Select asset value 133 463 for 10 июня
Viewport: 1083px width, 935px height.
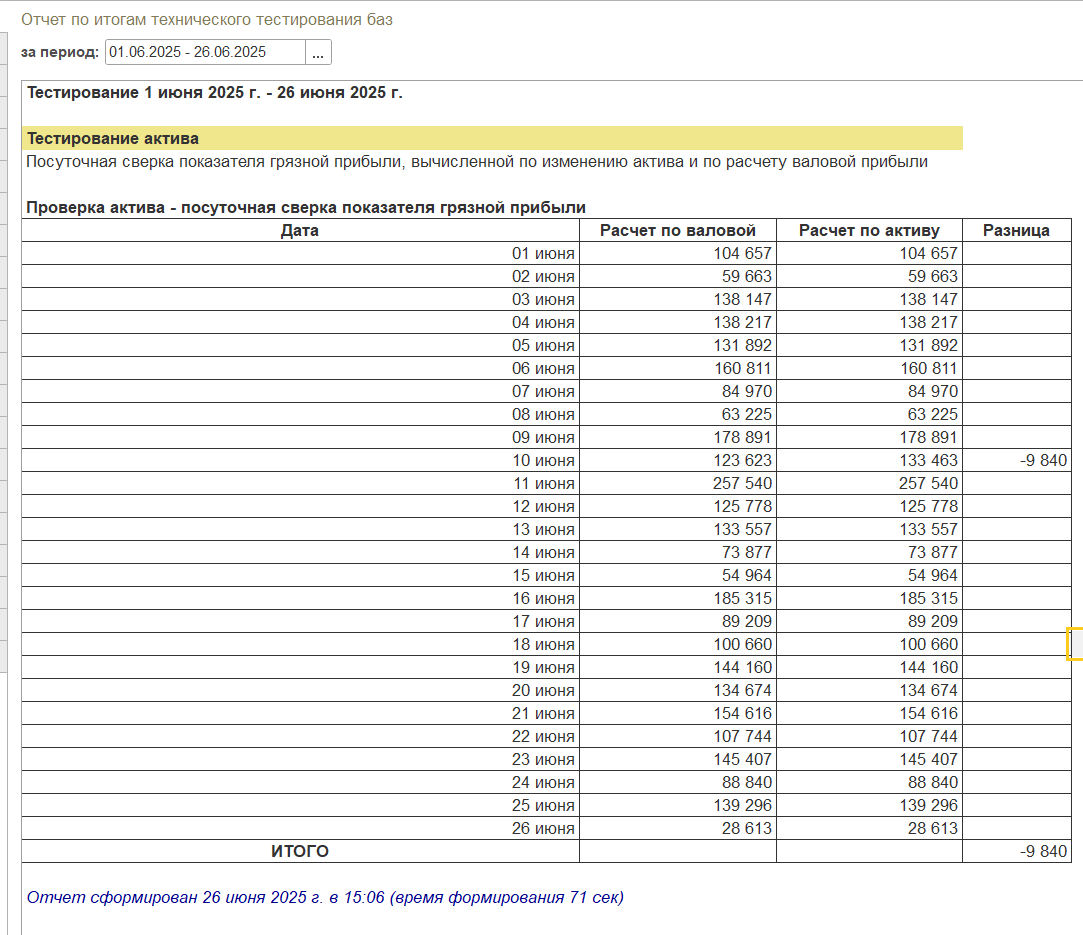click(x=869, y=461)
